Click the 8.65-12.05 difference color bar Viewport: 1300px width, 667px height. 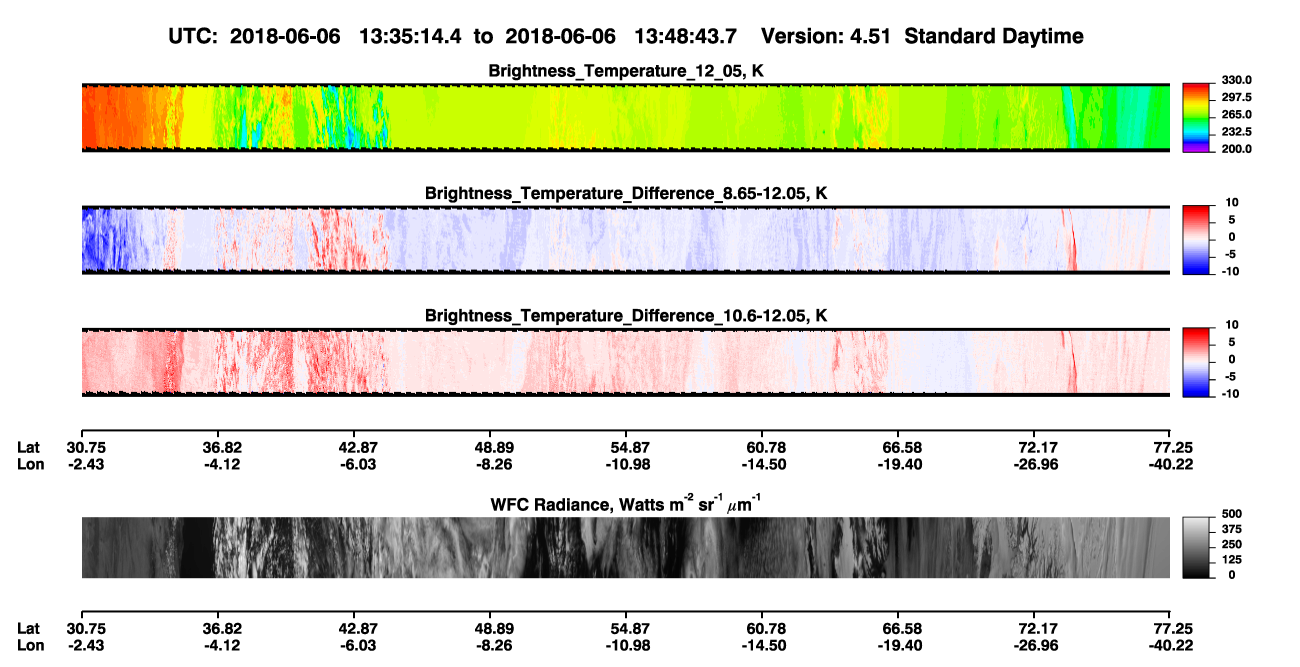coord(1195,238)
